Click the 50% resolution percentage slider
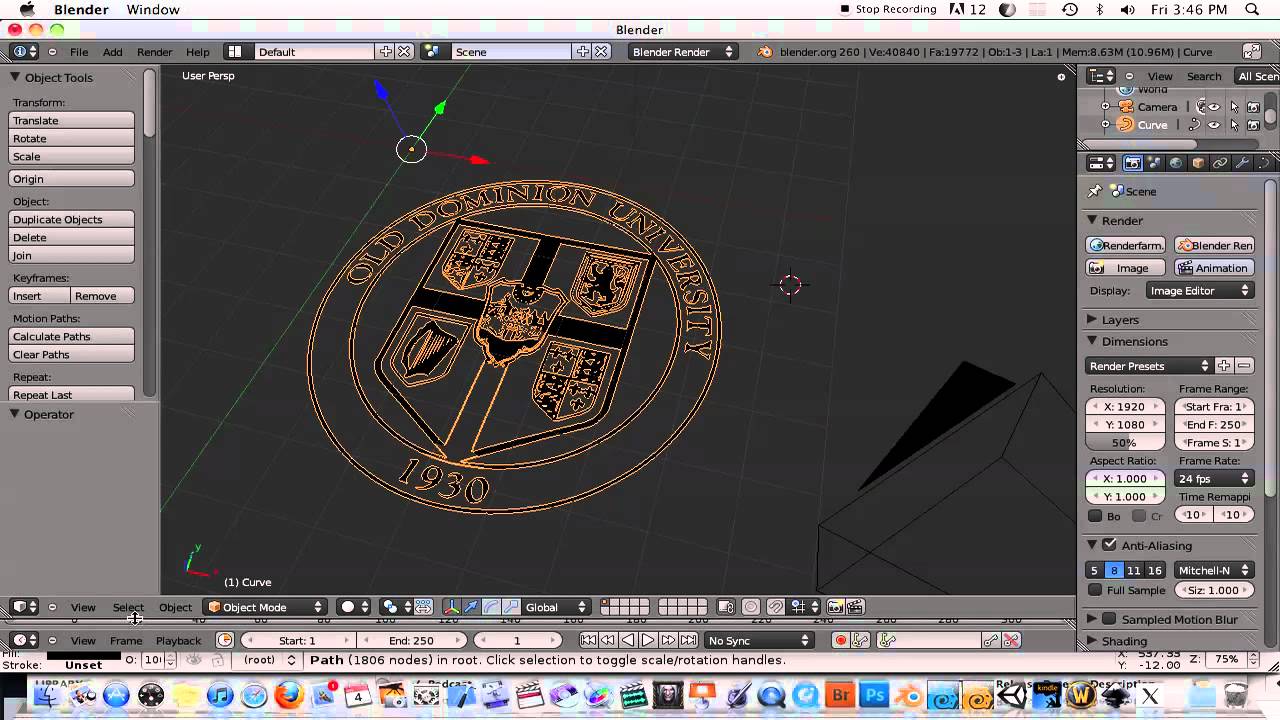 point(1125,442)
